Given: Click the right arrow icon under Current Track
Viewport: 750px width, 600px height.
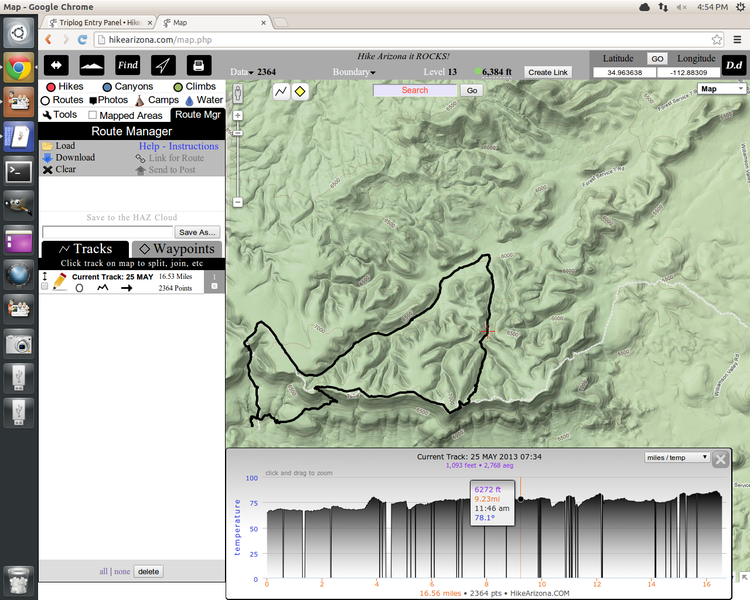Looking at the screenshot, I should click(127, 288).
